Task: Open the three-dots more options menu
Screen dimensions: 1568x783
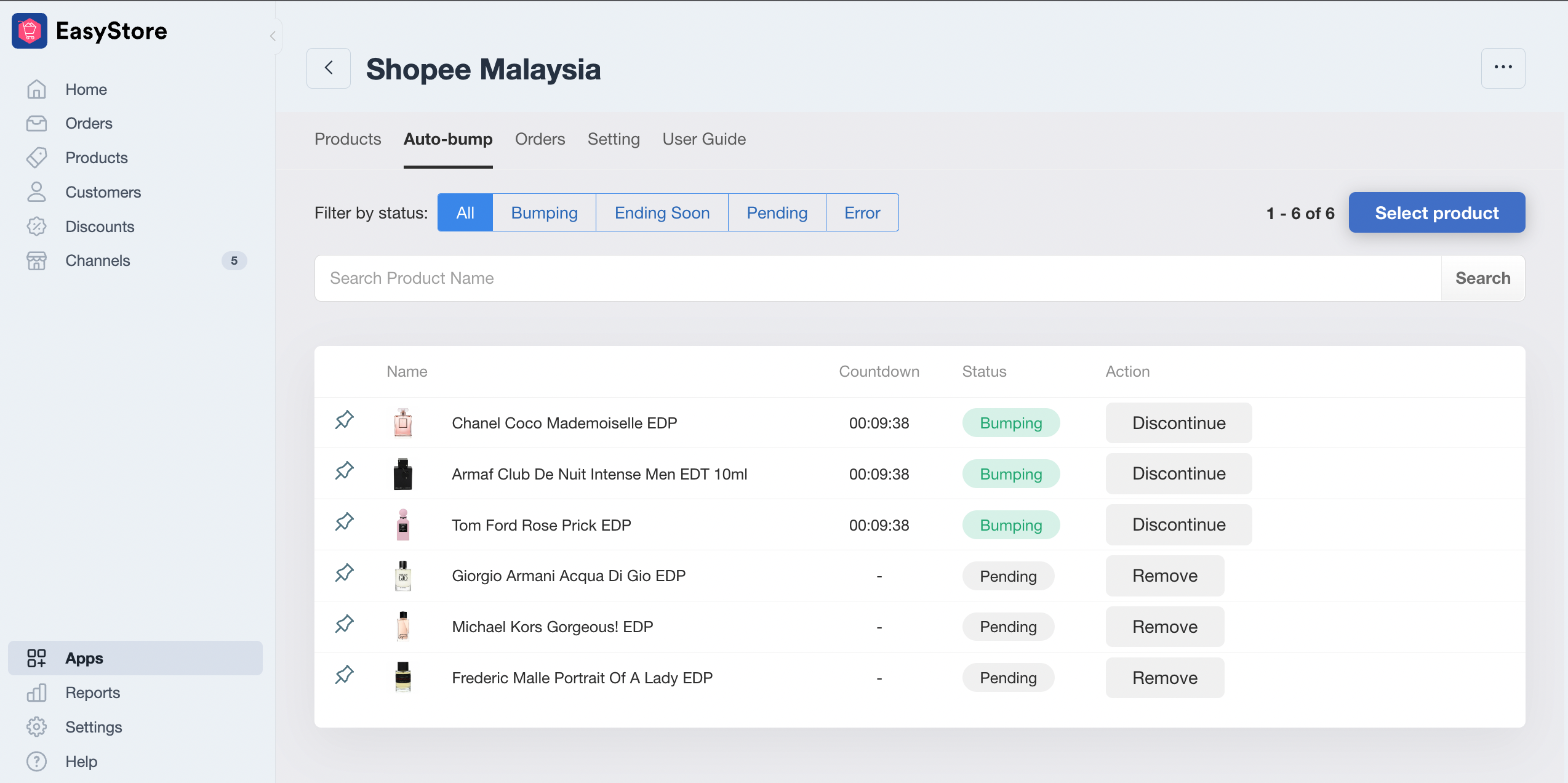Action: coord(1503,68)
